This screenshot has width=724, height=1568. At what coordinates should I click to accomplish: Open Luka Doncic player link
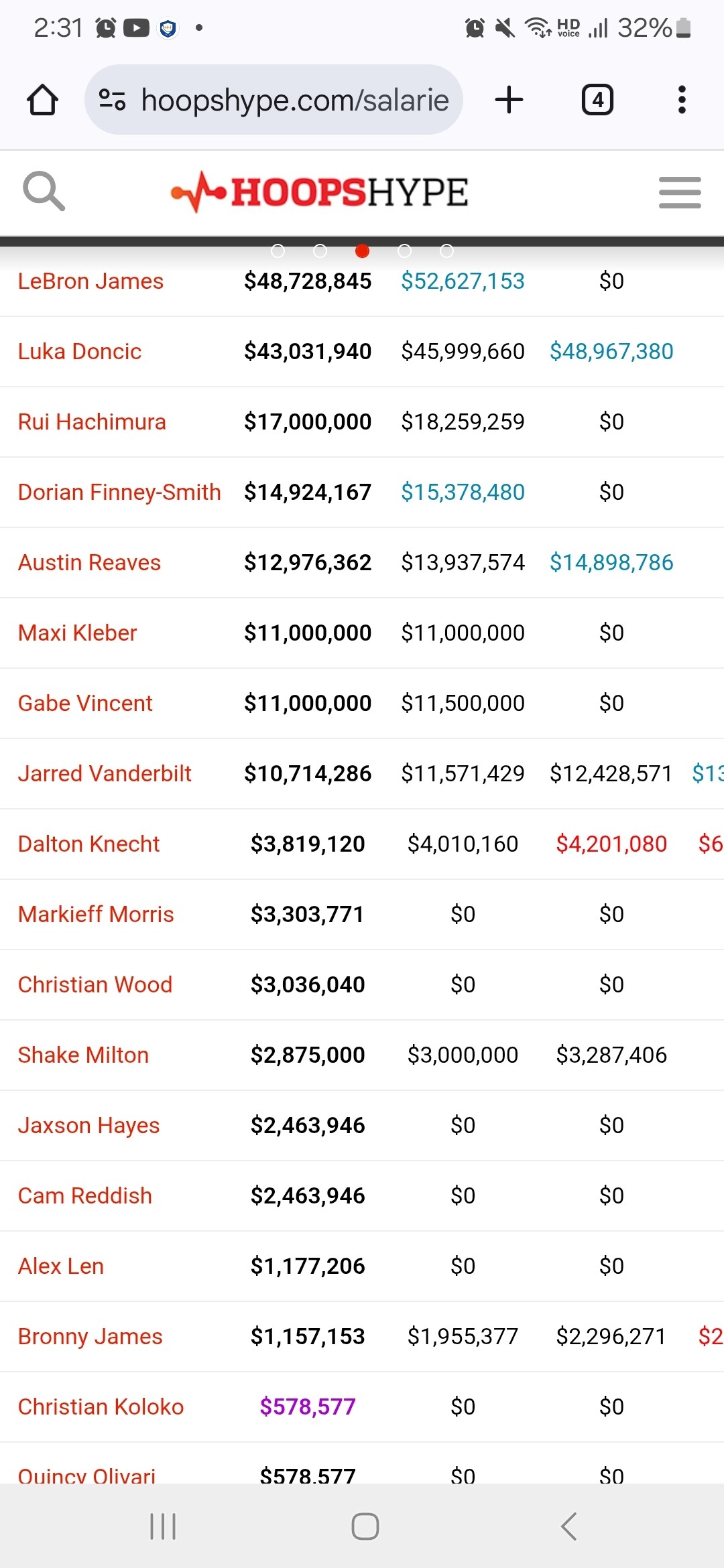coord(80,352)
